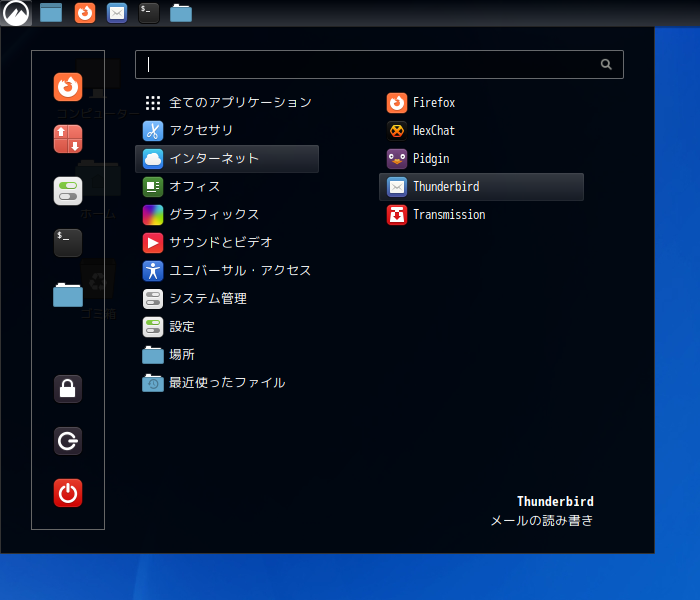Open the オフィス category
Screen dimensions: 700x600
pyautogui.click(x=227, y=187)
